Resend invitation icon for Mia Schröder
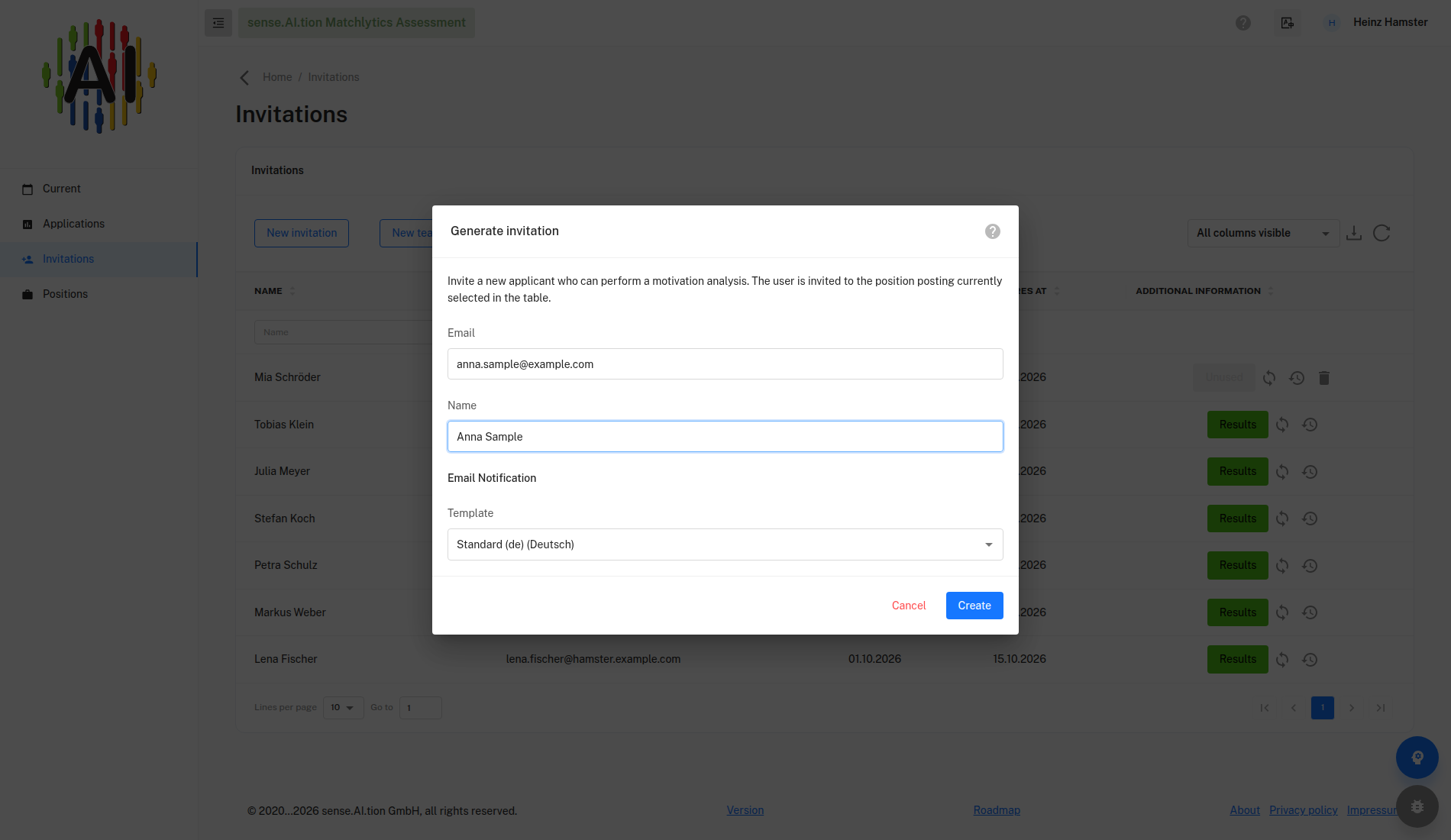 1269,378
